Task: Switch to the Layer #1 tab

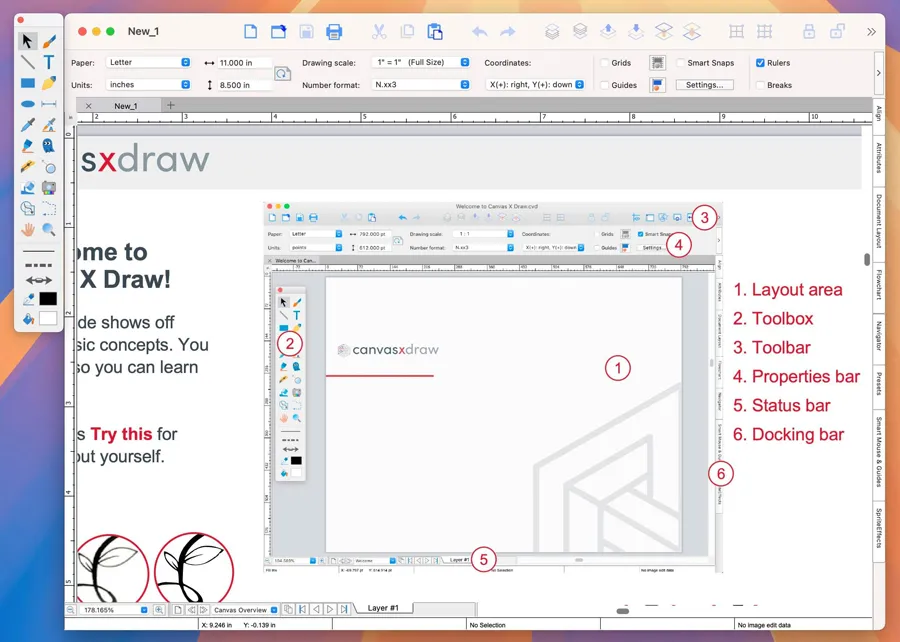Action: coord(383,608)
